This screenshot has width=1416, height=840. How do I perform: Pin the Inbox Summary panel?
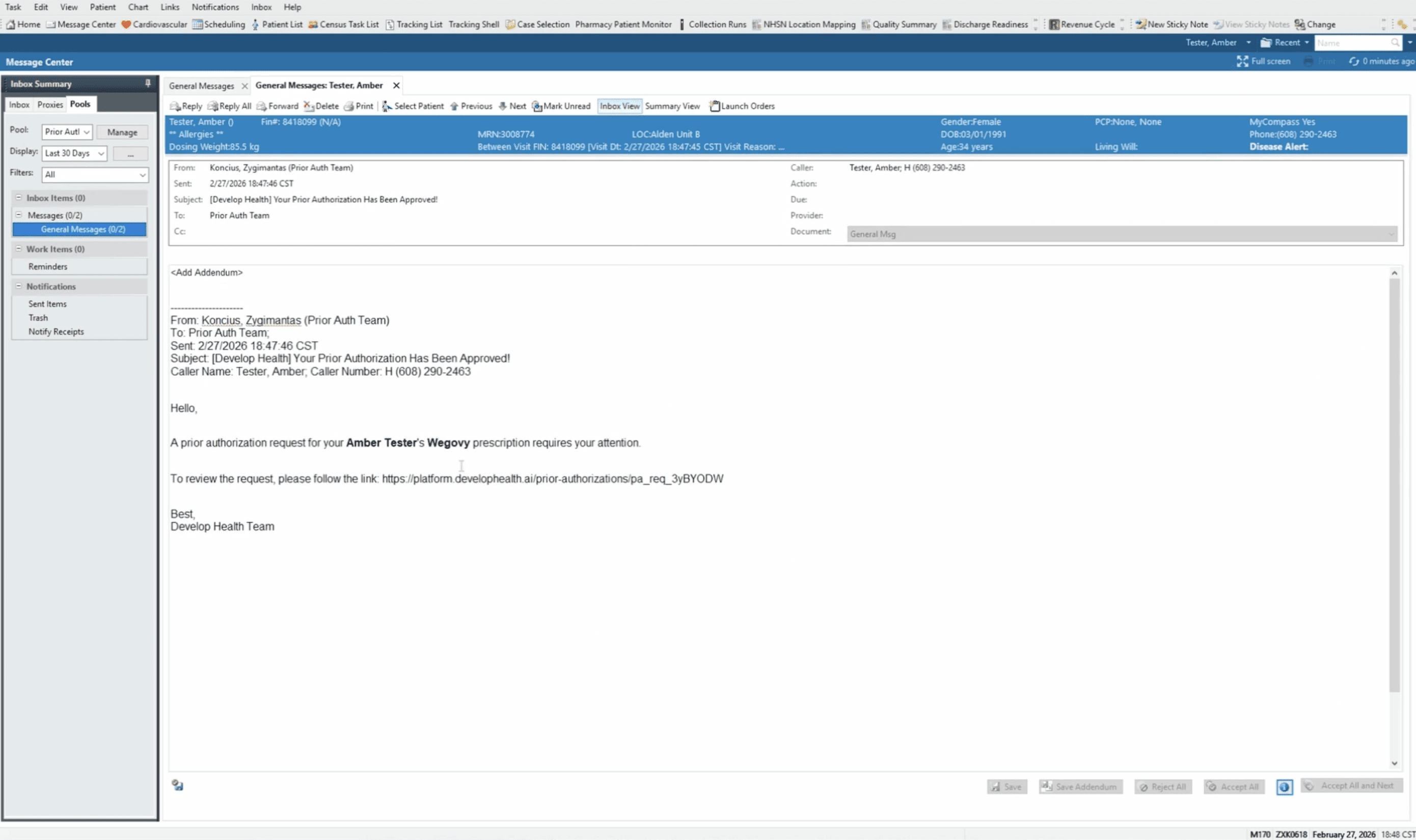148,83
